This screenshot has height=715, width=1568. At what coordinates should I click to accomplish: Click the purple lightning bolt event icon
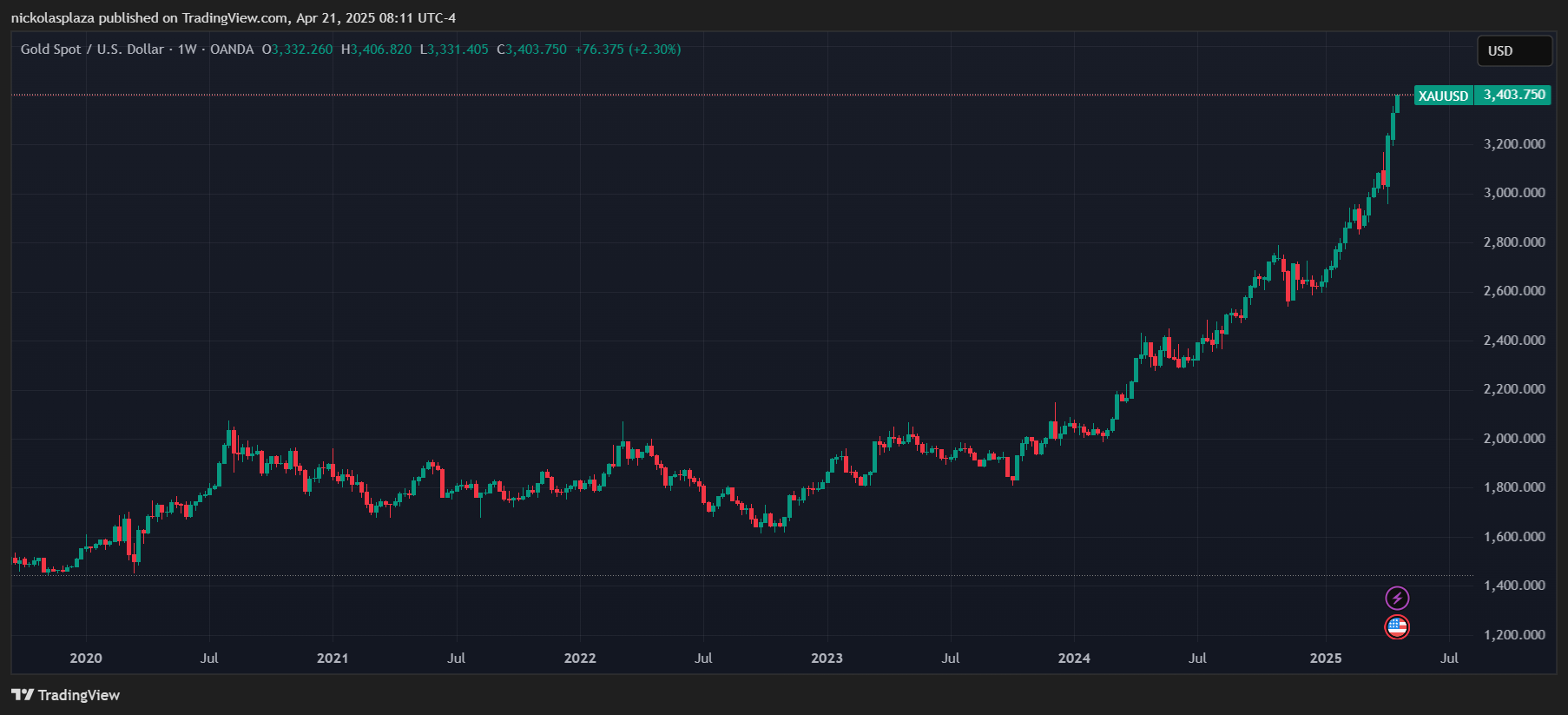coord(1397,598)
